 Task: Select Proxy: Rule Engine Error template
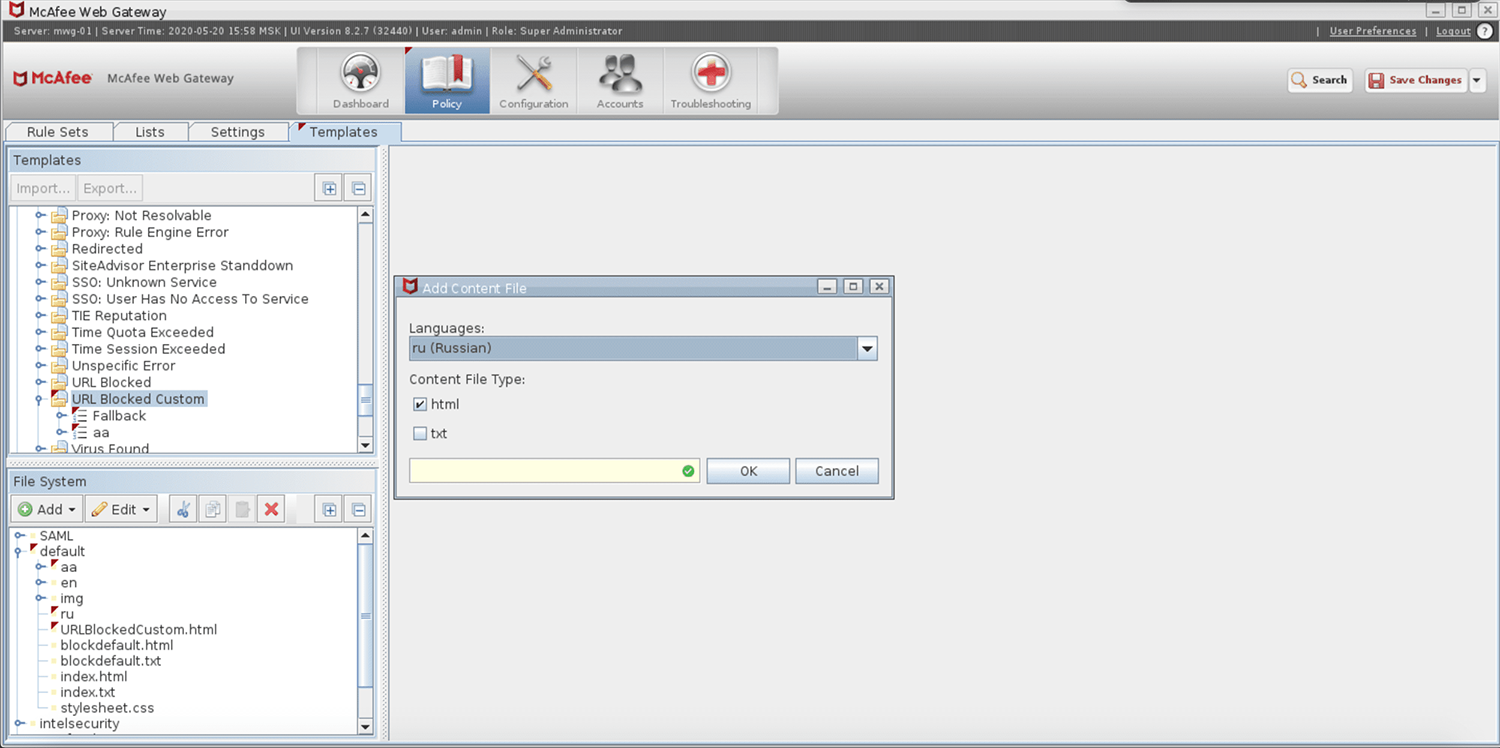point(150,232)
